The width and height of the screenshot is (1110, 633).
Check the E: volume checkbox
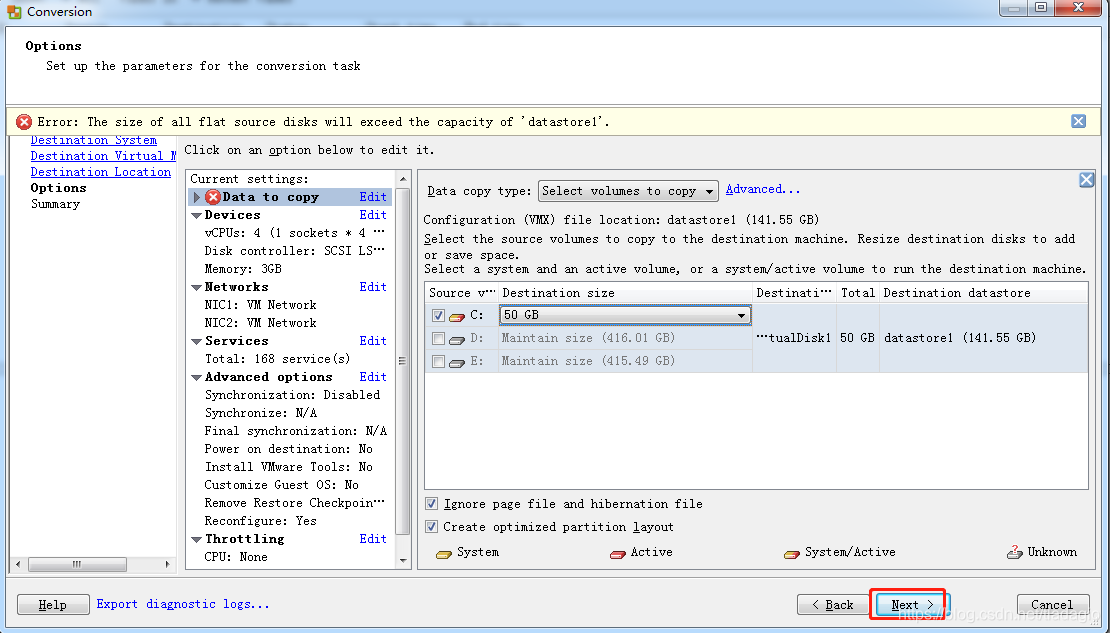[438, 362]
